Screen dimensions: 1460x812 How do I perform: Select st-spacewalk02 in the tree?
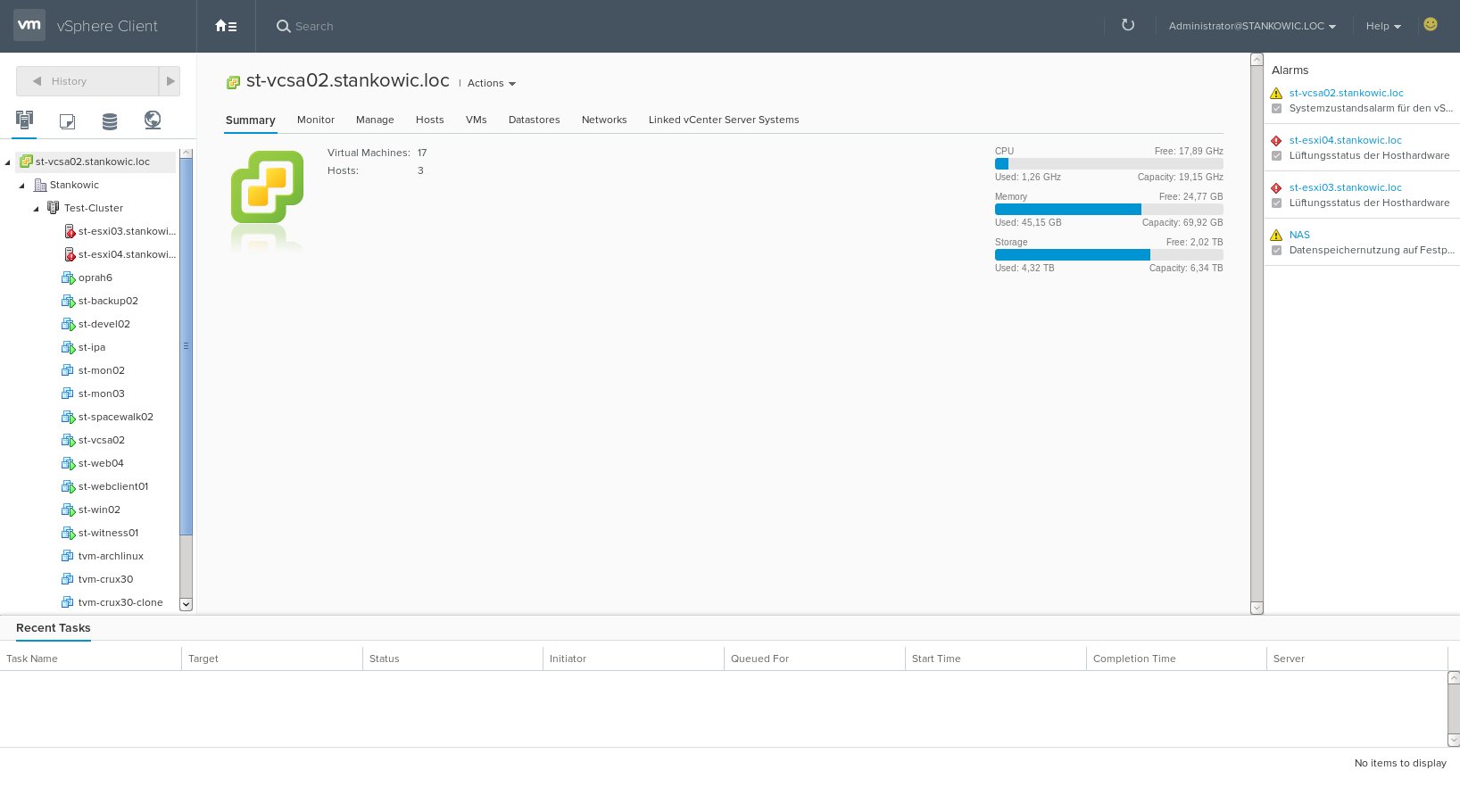(x=115, y=417)
